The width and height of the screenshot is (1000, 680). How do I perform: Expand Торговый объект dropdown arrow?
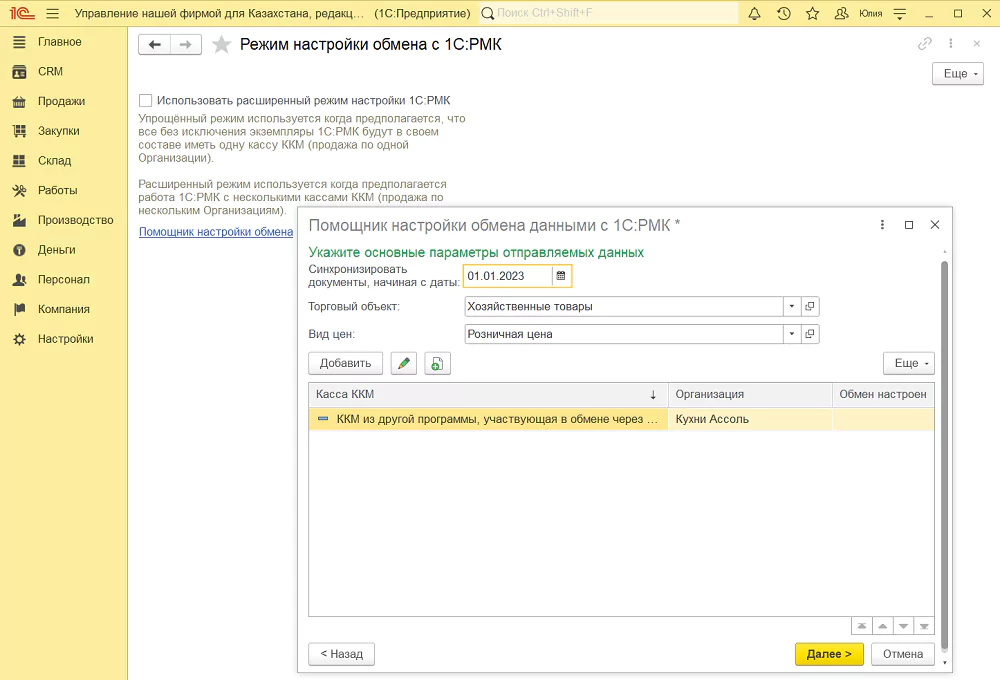[792, 306]
